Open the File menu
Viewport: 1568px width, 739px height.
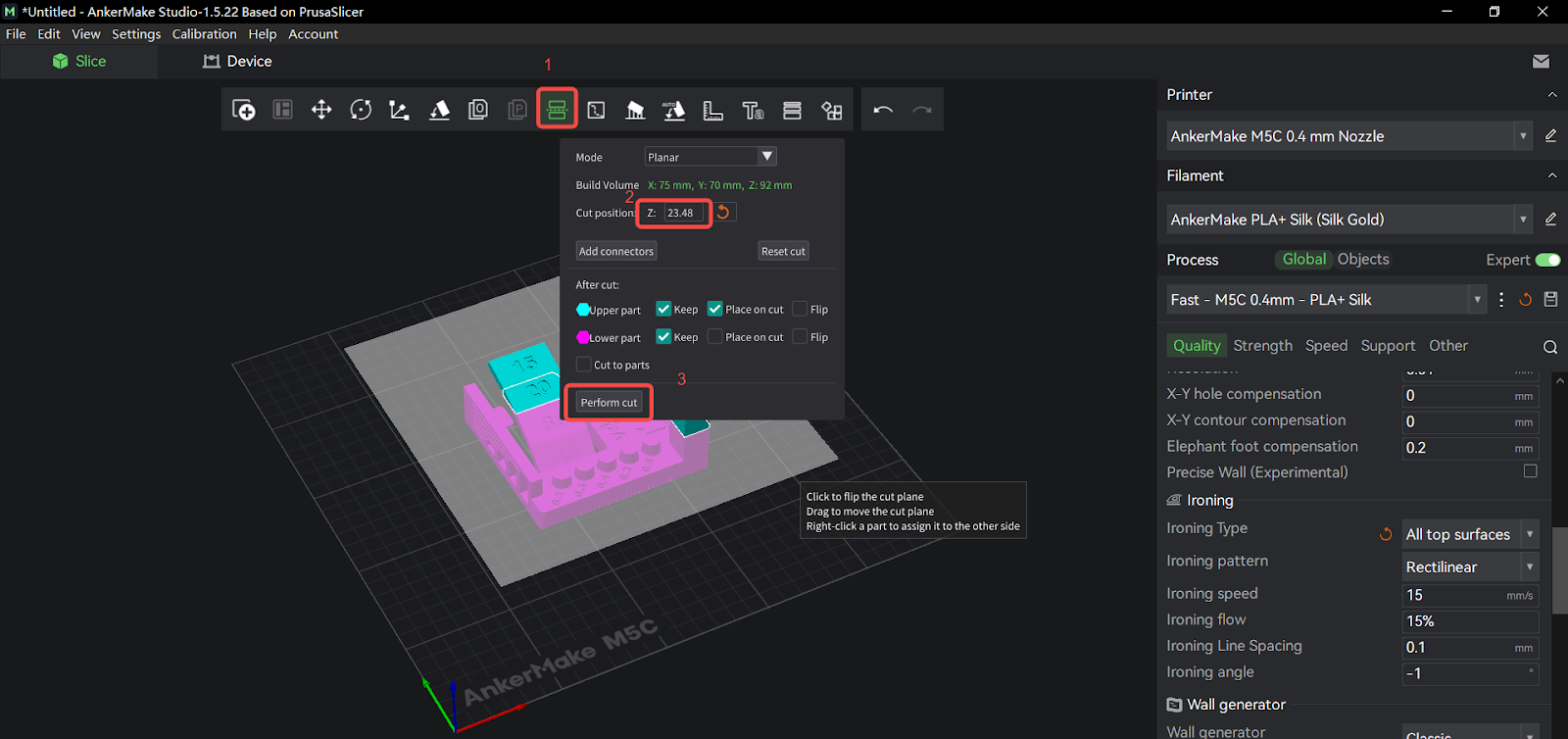pos(16,33)
